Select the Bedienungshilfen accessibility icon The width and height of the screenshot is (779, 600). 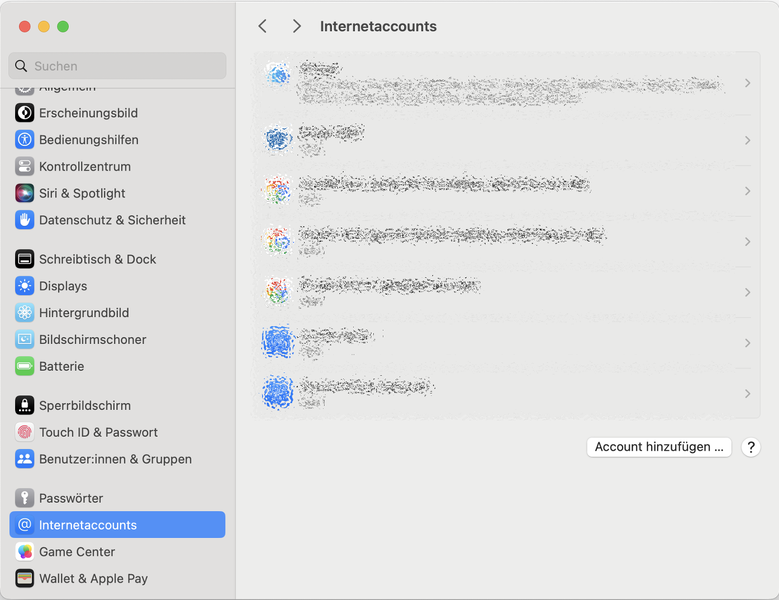25,140
